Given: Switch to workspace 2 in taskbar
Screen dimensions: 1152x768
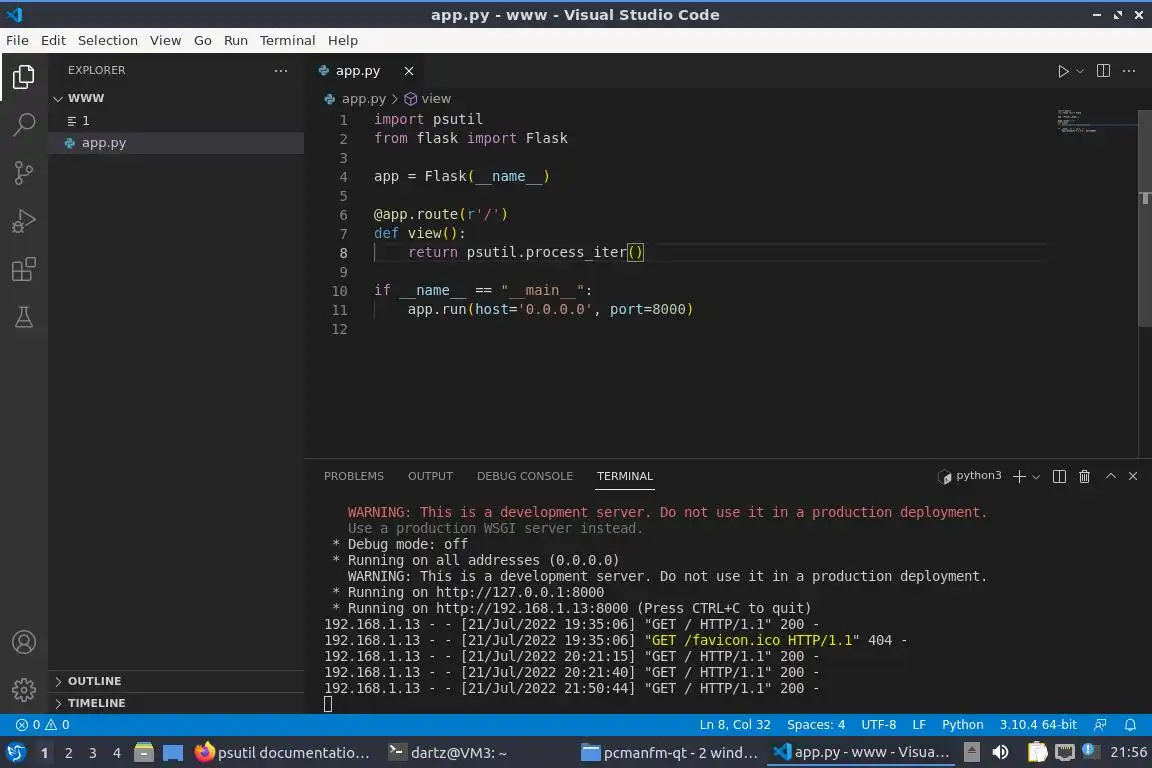Looking at the screenshot, I should click(68, 753).
